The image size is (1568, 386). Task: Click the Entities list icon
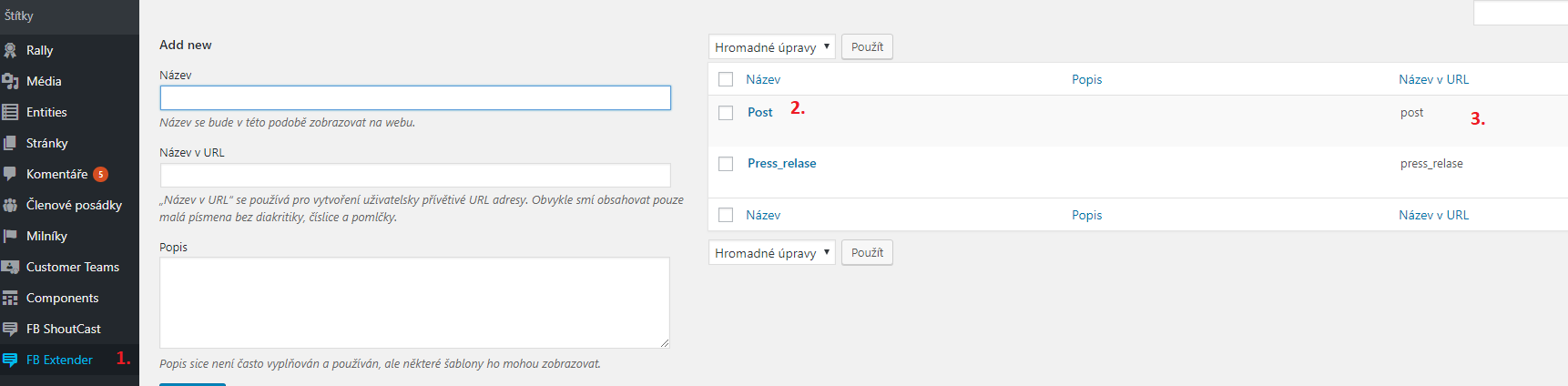(10, 113)
